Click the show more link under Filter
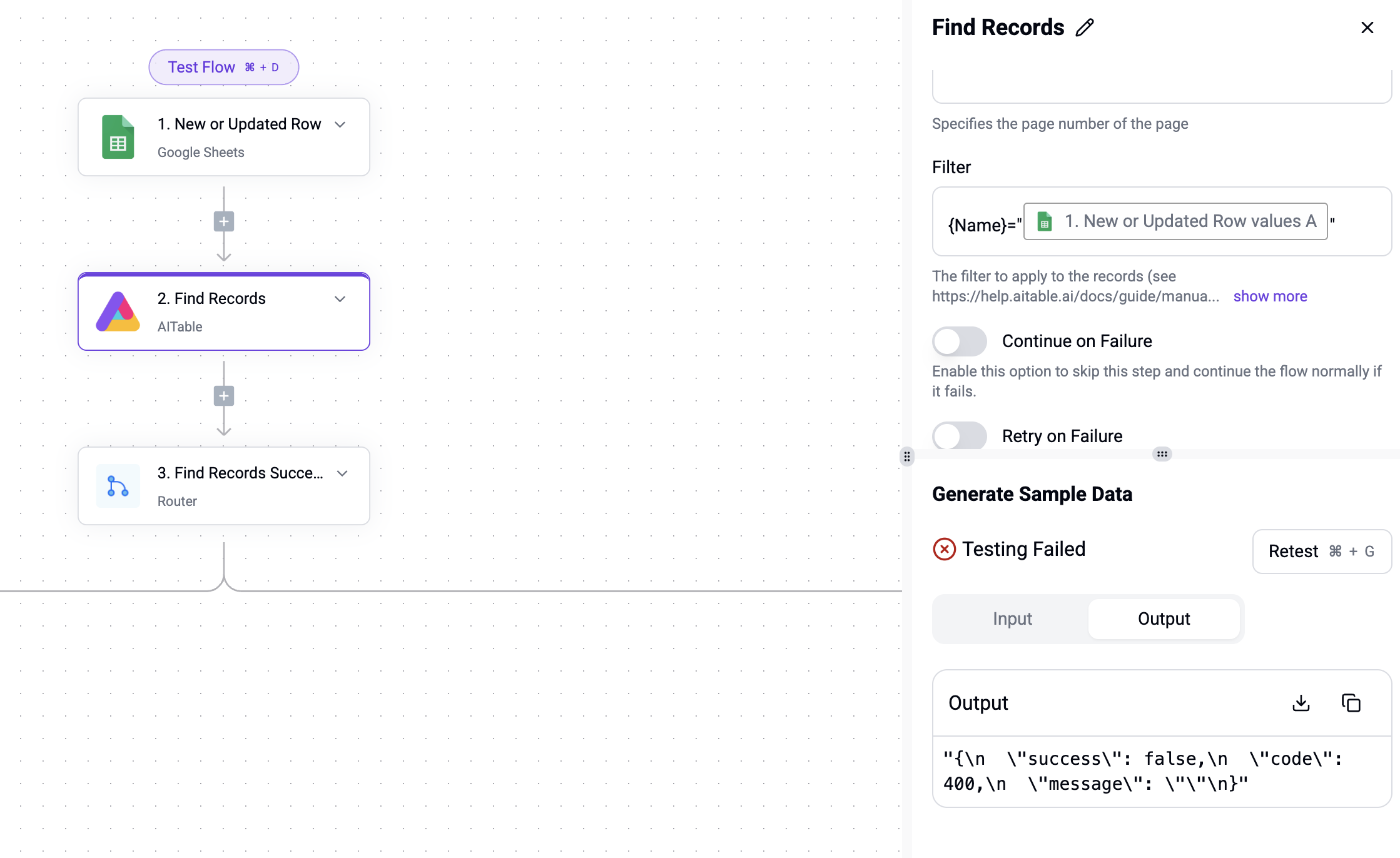The width and height of the screenshot is (1400, 858). tap(1270, 296)
